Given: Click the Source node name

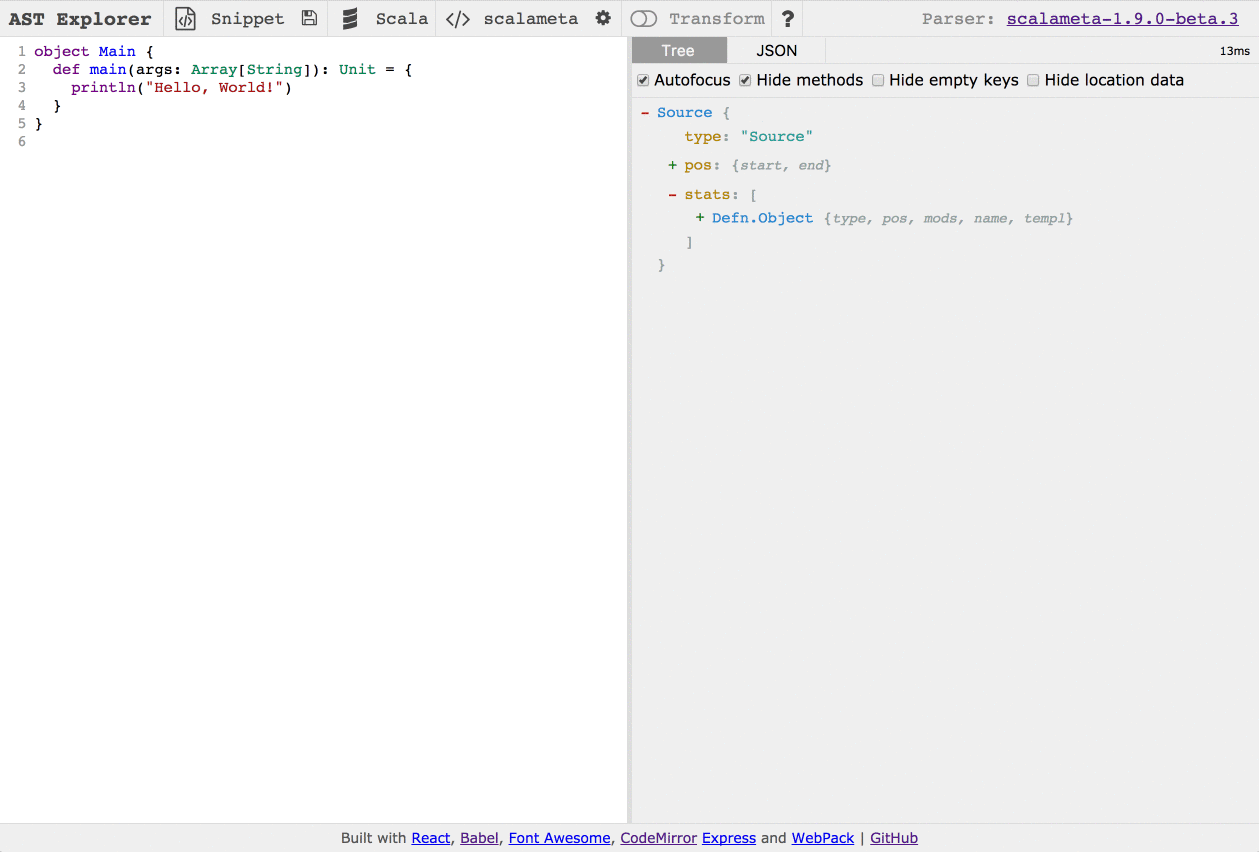Looking at the screenshot, I should [685, 113].
